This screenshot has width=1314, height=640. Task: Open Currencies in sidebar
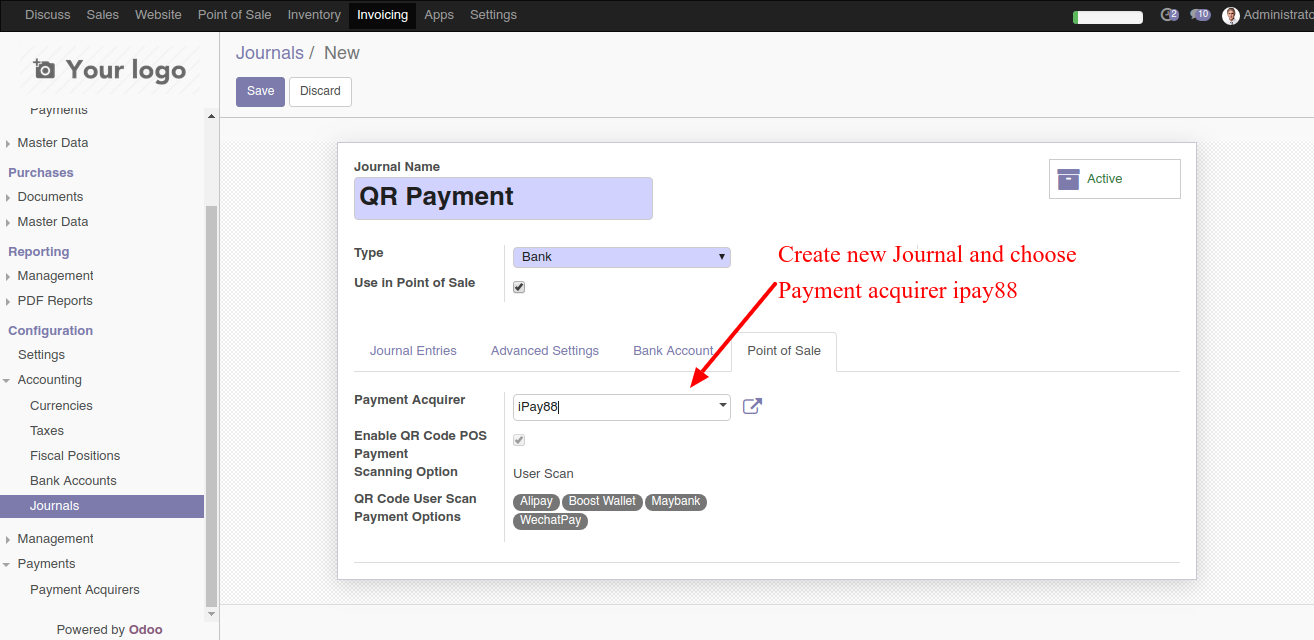(x=61, y=406)
